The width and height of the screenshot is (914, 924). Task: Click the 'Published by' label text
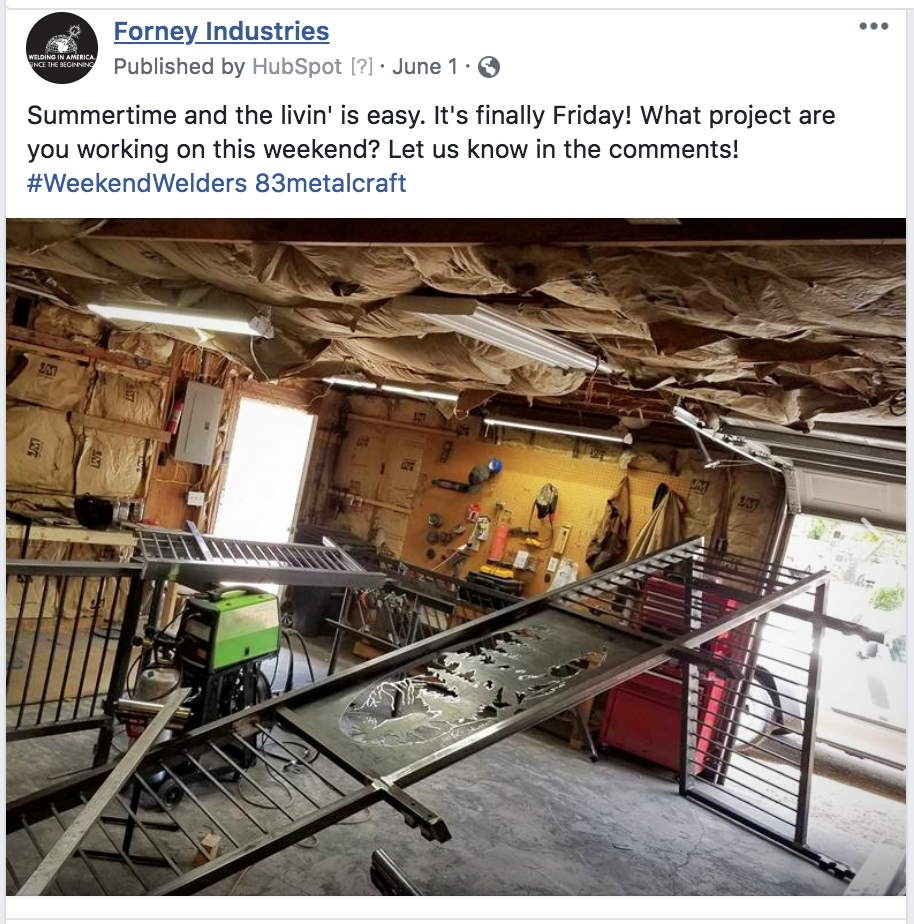click(x=179, y=67)
